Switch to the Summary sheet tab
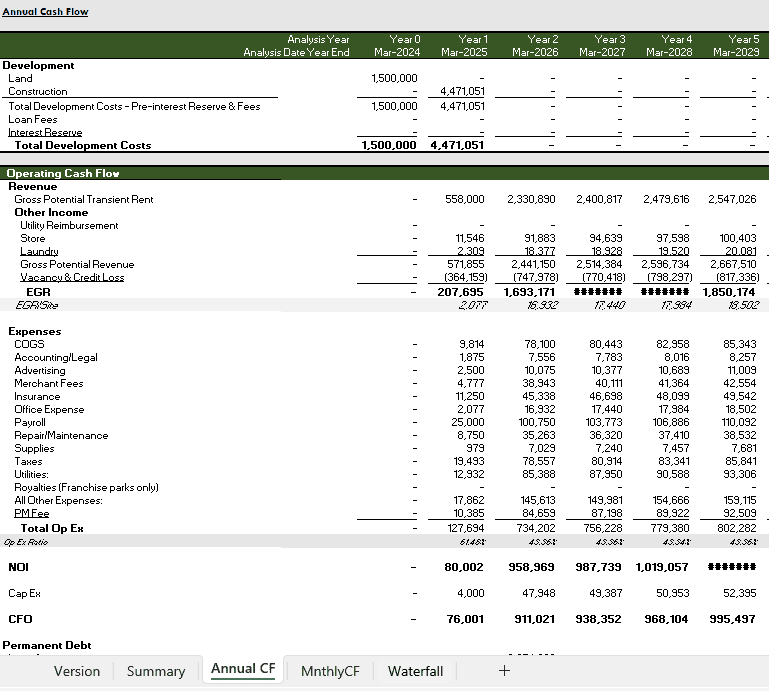769x691 pixels. point(156,671)
